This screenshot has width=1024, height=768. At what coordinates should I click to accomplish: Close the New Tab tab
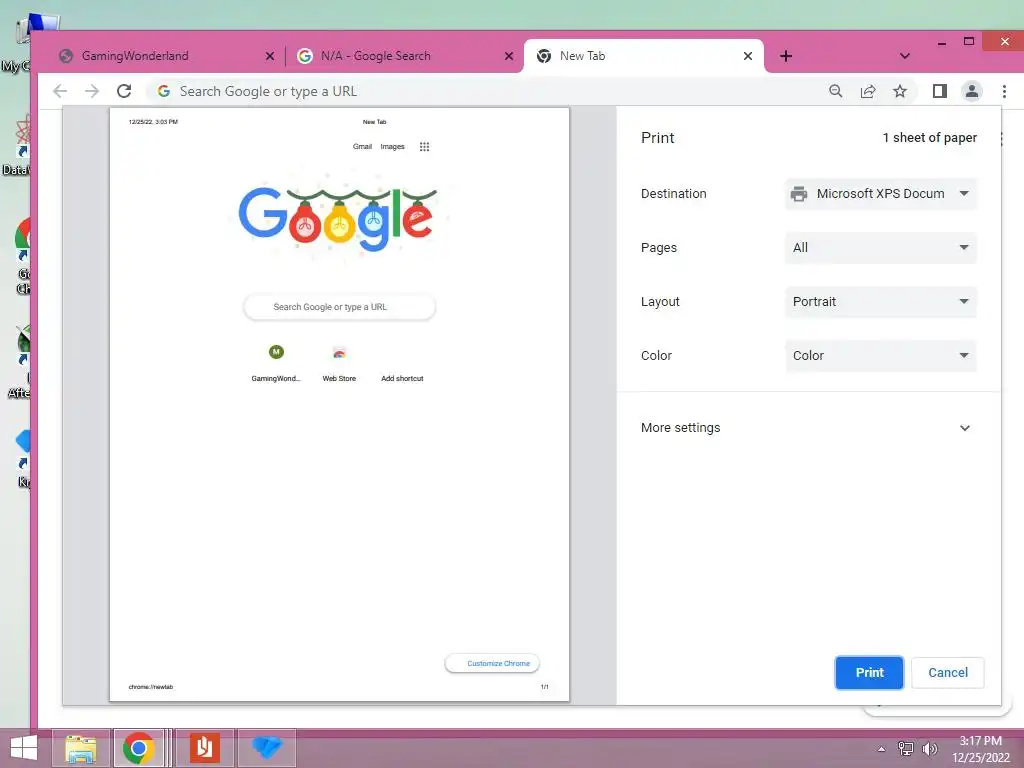click(748, 56)
